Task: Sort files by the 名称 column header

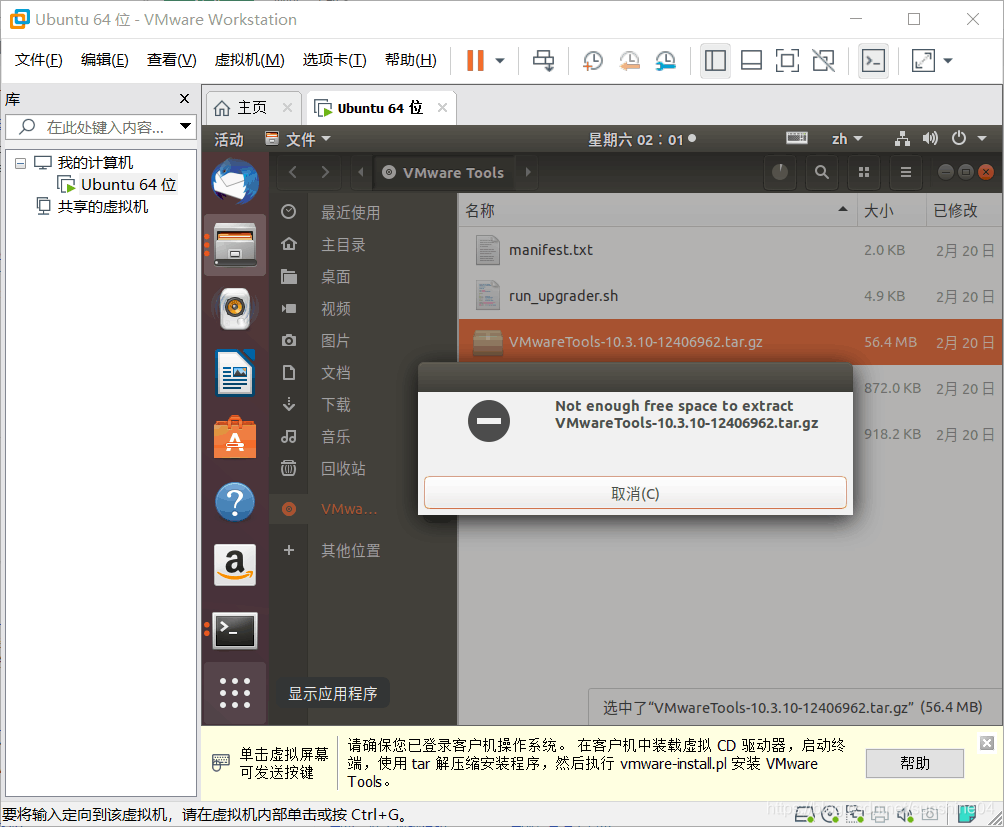Action: [x=658, y=211]
